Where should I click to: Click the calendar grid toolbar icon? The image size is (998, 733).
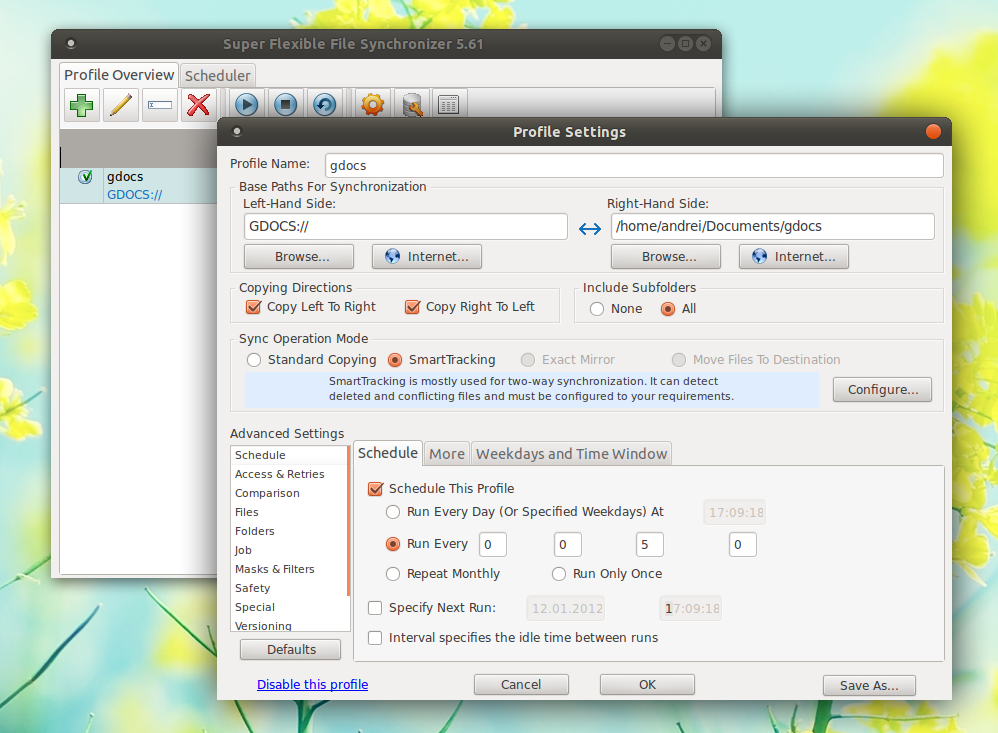click(449, 104)
